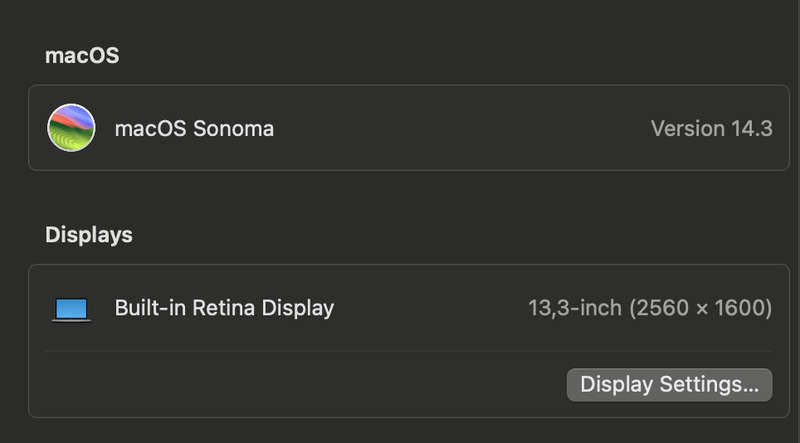Click the divider line under Built-in Retina Display
The image size is (800, 443).
[x=409, y=351]
